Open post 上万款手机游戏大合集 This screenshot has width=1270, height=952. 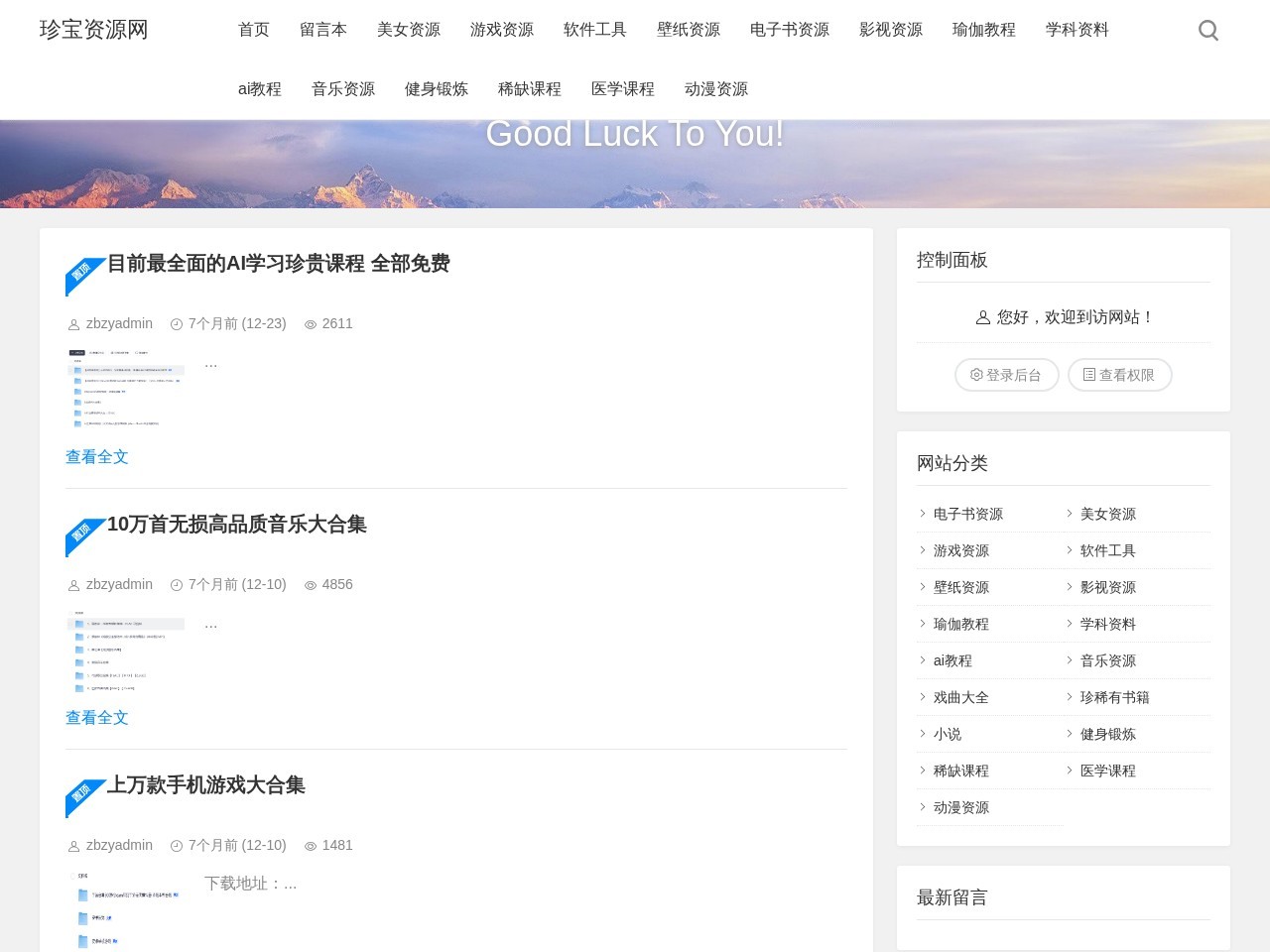click(x=206, y=785)
